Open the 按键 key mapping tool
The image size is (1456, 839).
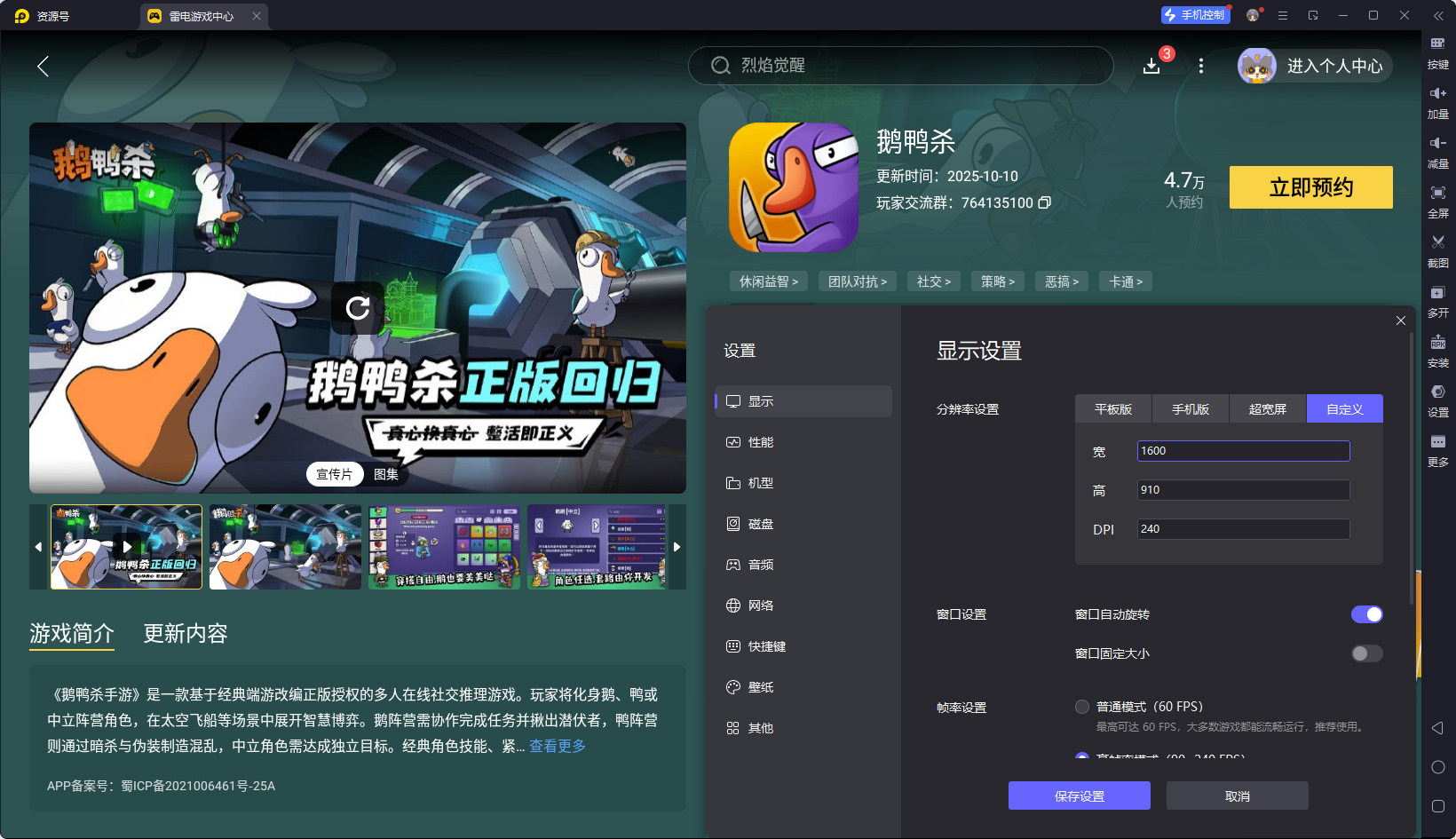1438,51
